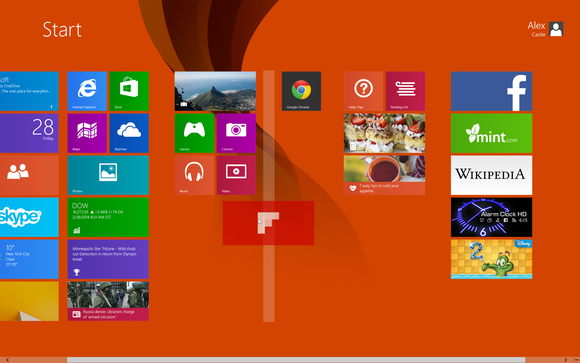Image resolution: width=580 pixels, height=363 pixels.
Task: Click the zoom-out minus button in corner
Action: pyautogui.click(x=577, y=360)
